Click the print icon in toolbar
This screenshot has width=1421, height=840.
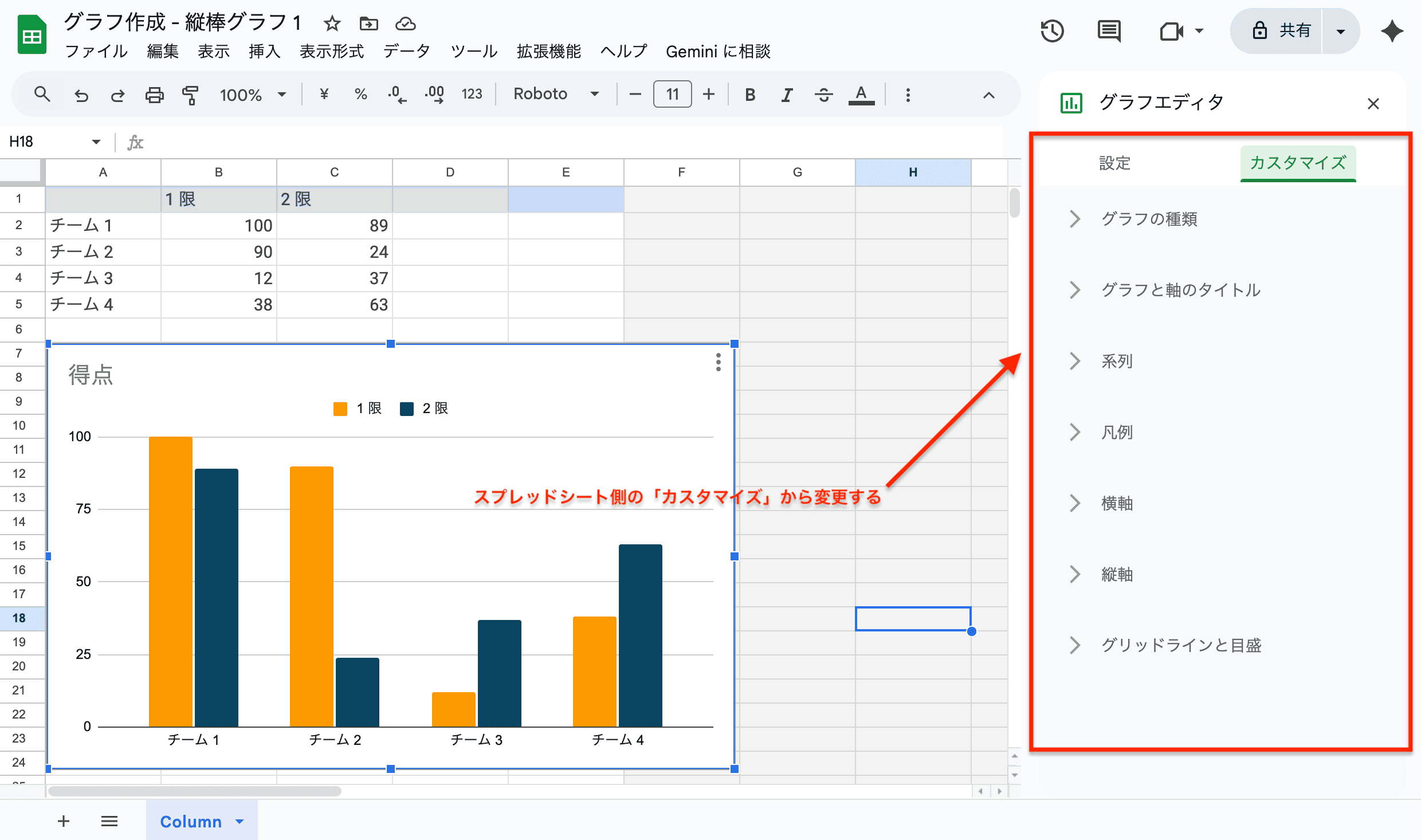coord(154,95)
